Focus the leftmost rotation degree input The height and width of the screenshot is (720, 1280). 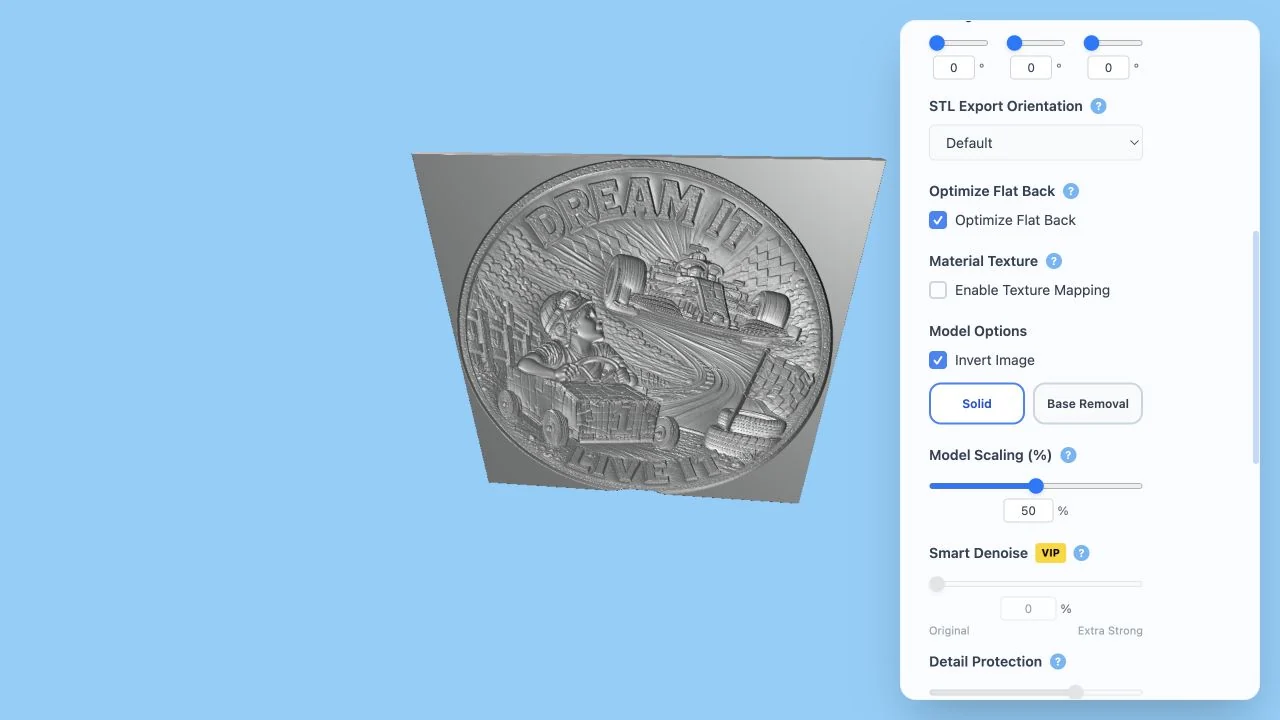point(954,68)
